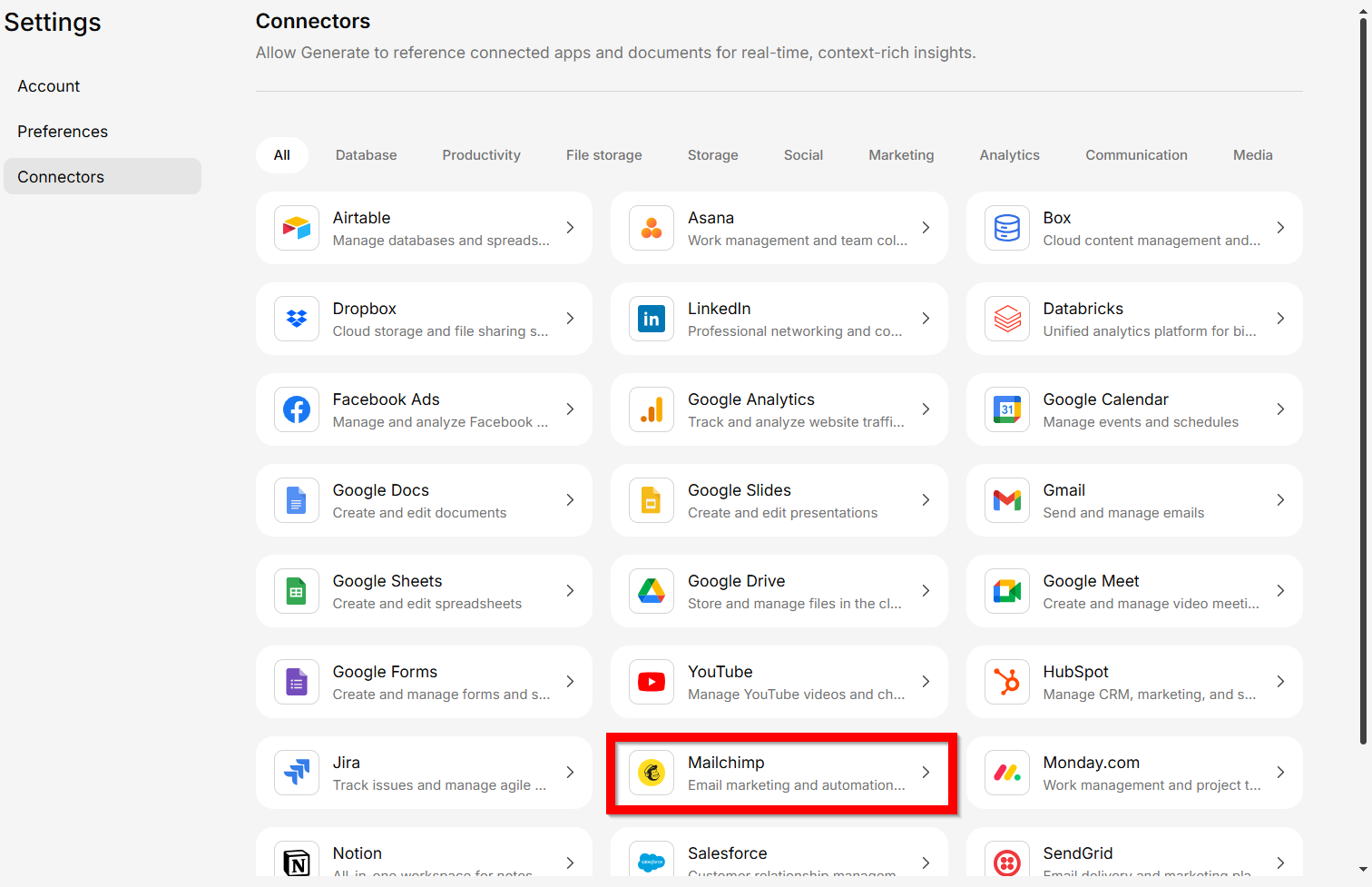Filter connectors by Database tab

366,155
